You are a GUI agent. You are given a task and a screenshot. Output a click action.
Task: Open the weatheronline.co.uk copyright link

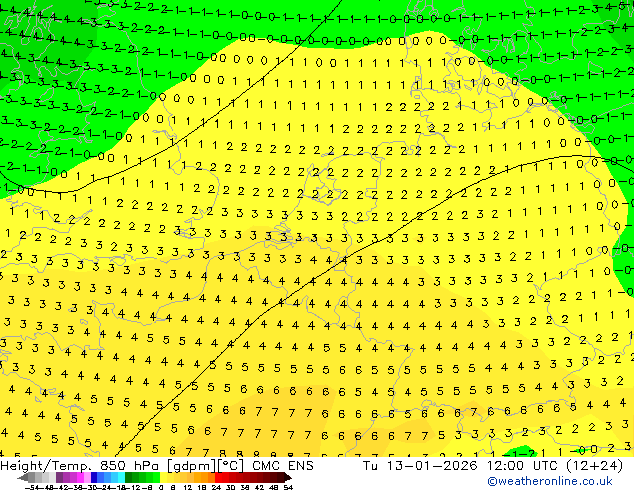click(550, 481)
